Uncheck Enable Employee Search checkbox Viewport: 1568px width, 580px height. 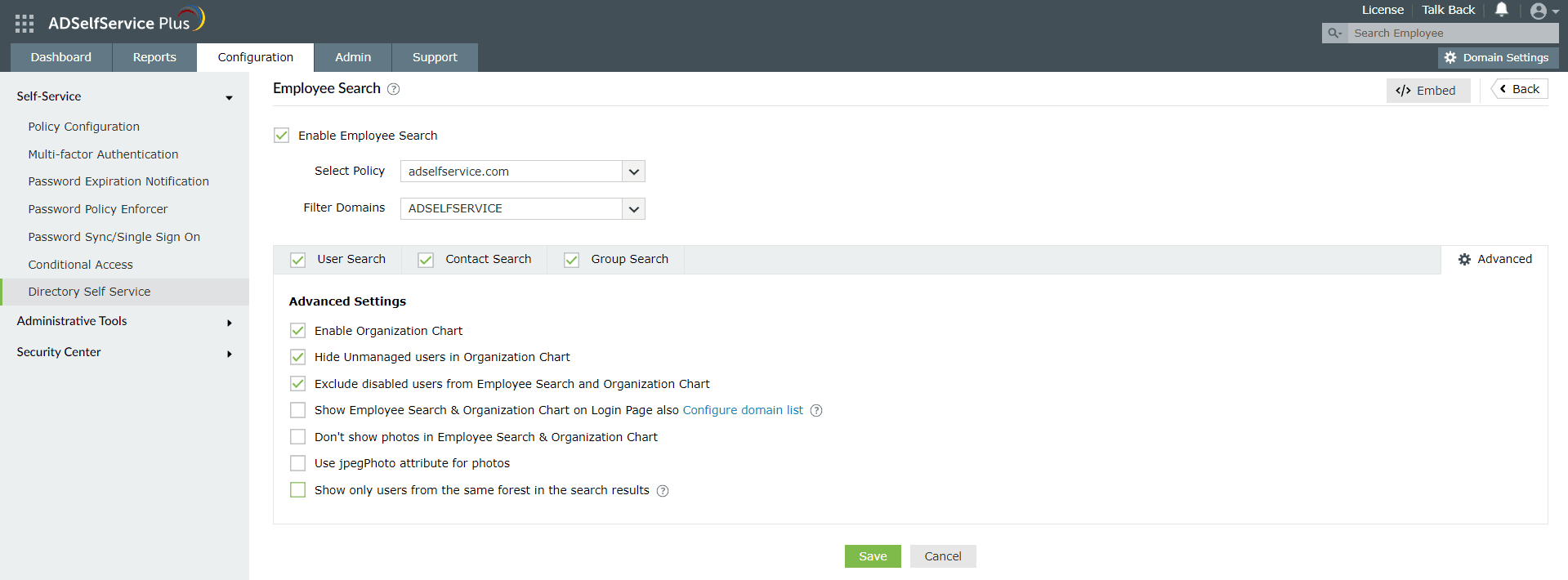pos(282,136)
